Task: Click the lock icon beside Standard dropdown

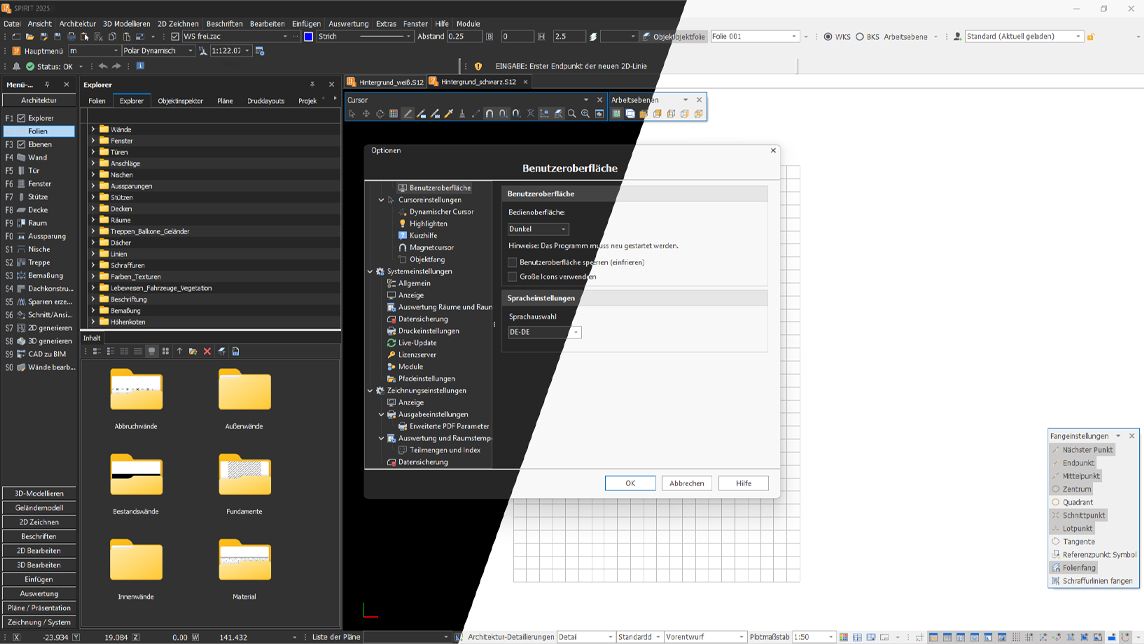Action: (x=1091, y=36)
